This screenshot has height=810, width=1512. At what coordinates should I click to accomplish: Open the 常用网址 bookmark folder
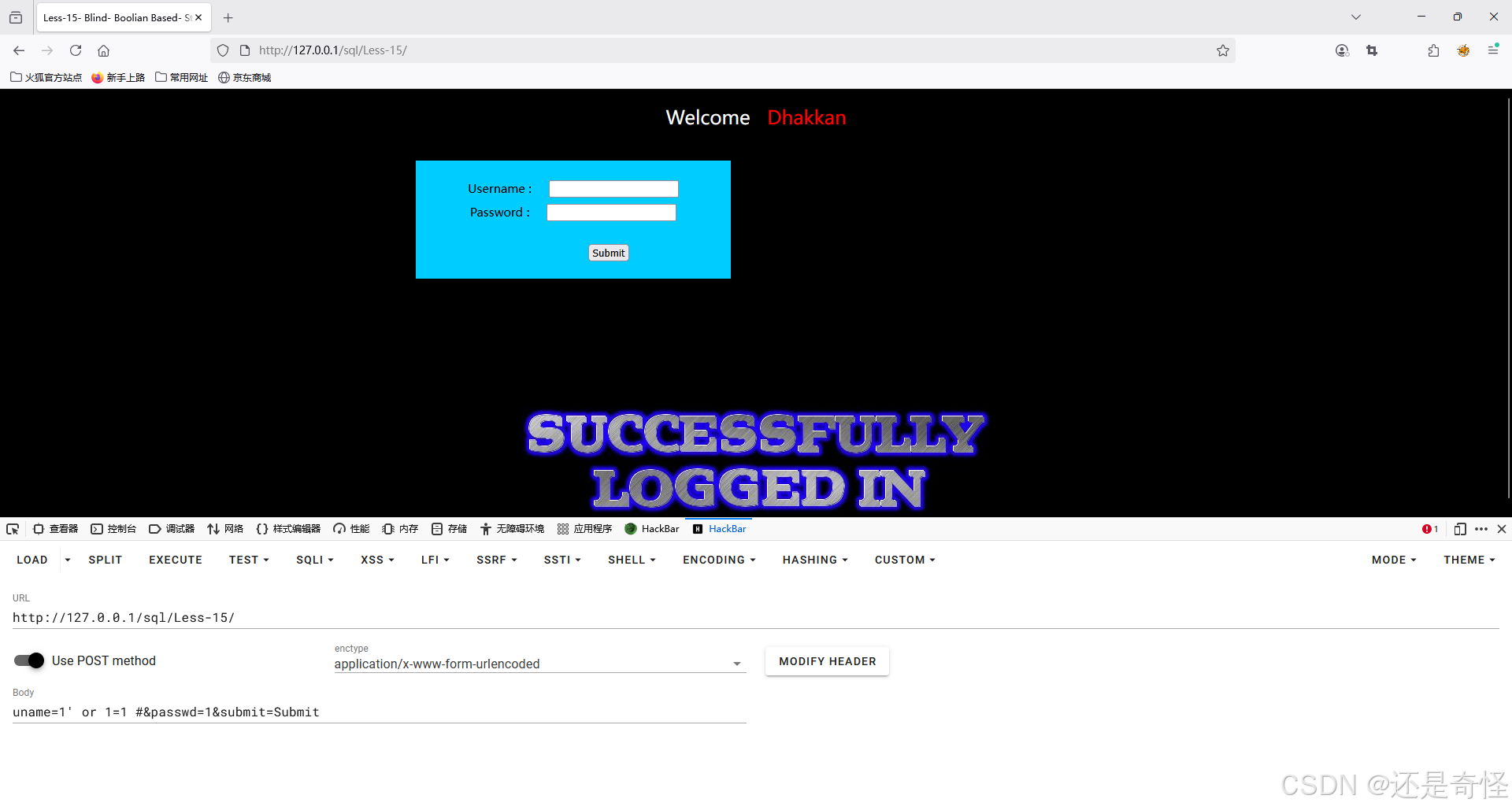pyautogui.click(x=182, y=77)
